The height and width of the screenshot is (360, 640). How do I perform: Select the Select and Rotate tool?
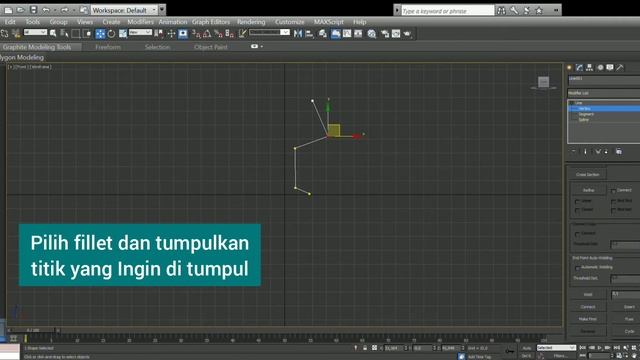click(x=111, y=34)
